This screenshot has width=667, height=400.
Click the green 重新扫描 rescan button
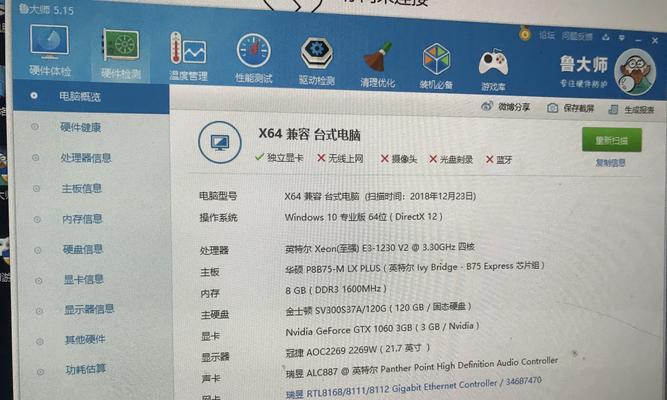[612, 140]
